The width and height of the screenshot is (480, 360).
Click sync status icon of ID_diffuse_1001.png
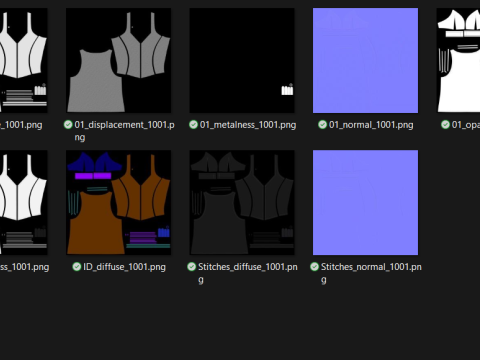point(77,267)
